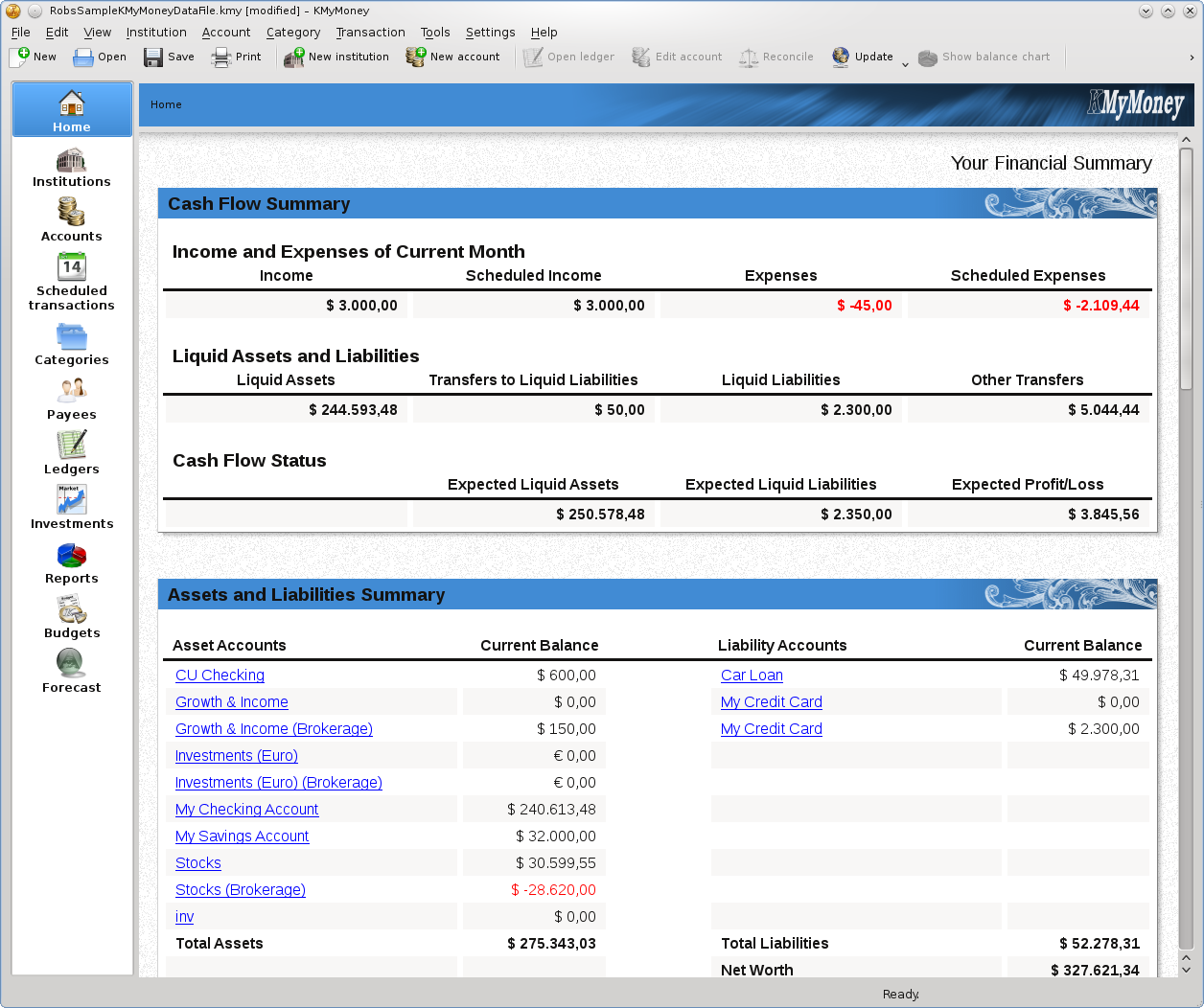
Task: Create a New institution from the toolbar
Action: tap(336, 57)
